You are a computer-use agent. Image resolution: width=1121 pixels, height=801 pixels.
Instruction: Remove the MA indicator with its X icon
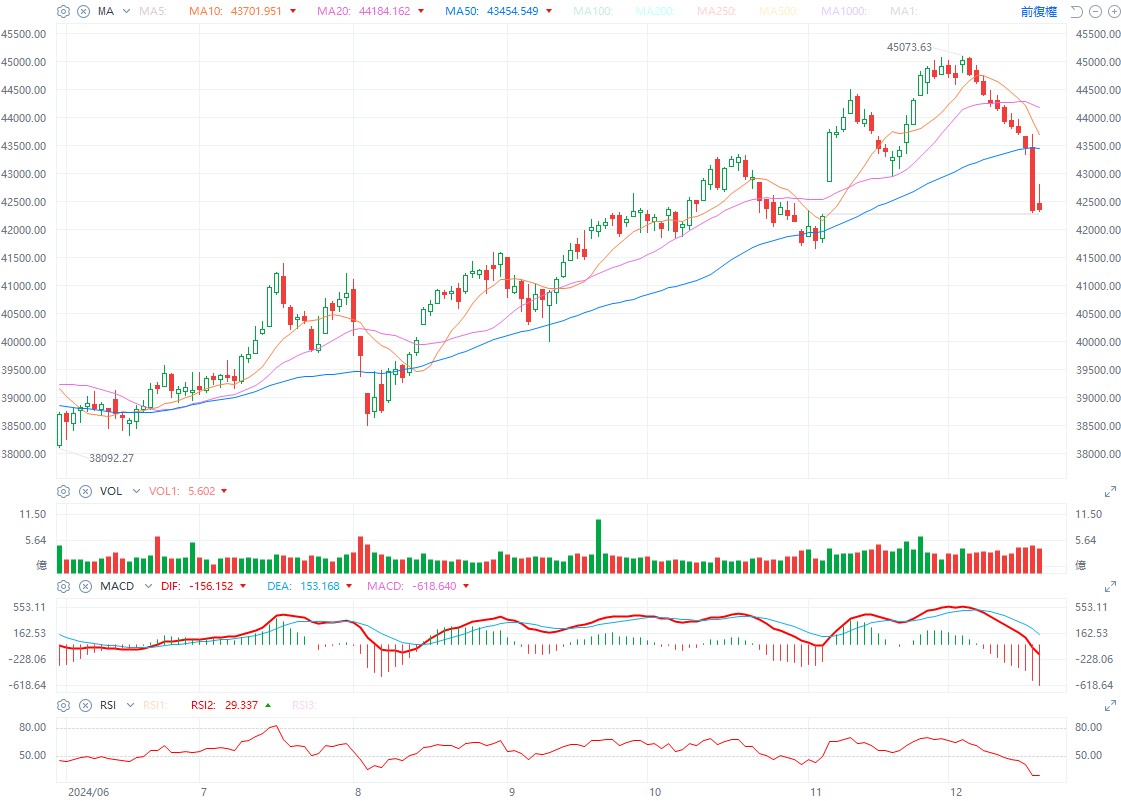coord(84,11)
